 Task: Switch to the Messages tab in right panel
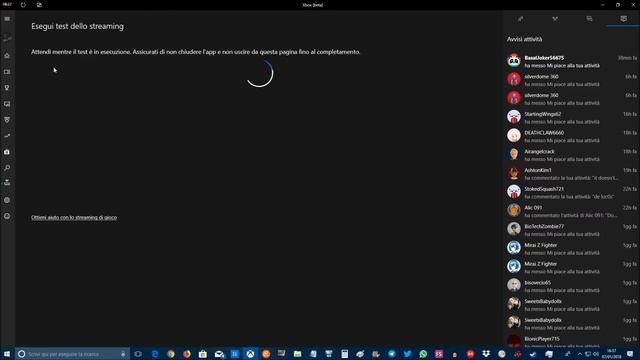click(x=589, y=19)
